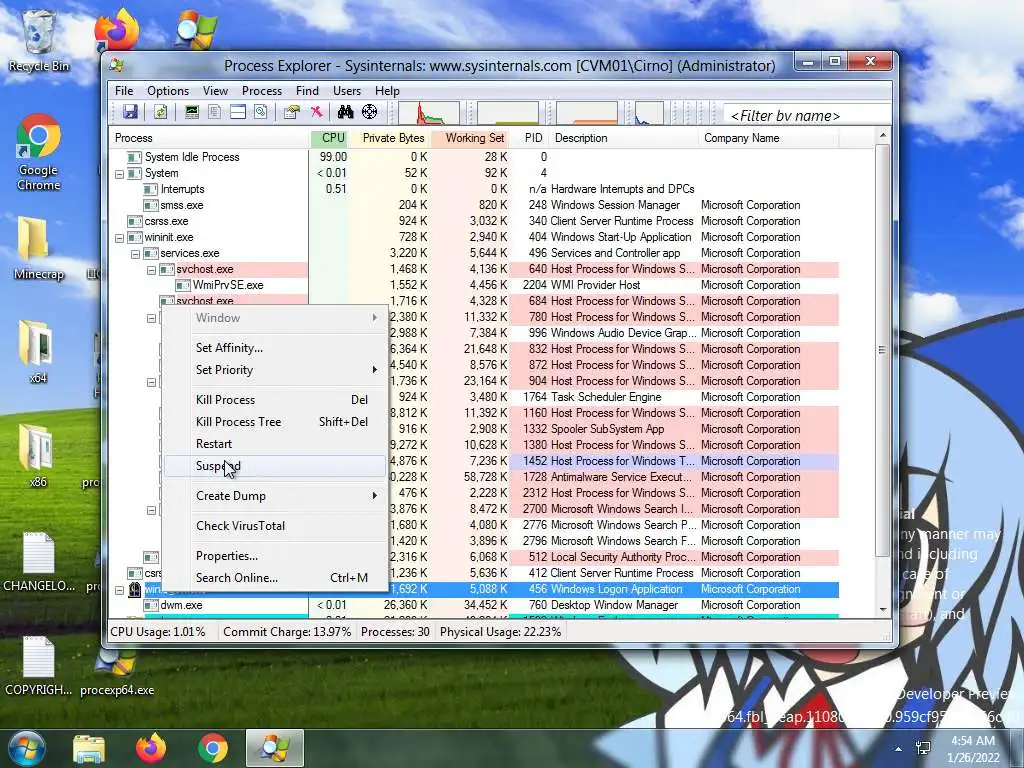Click the Save toolbar icon
Viewport: 1024px width, 768px height.
click(131, 112)
